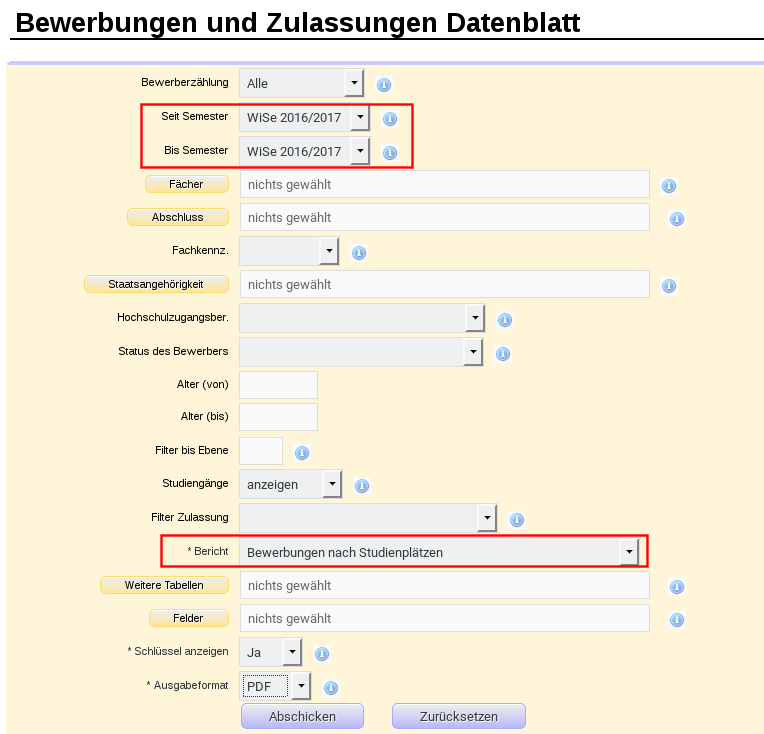Click the Weitere Tabellen button

pyautogui.click(x=164, y=585)
